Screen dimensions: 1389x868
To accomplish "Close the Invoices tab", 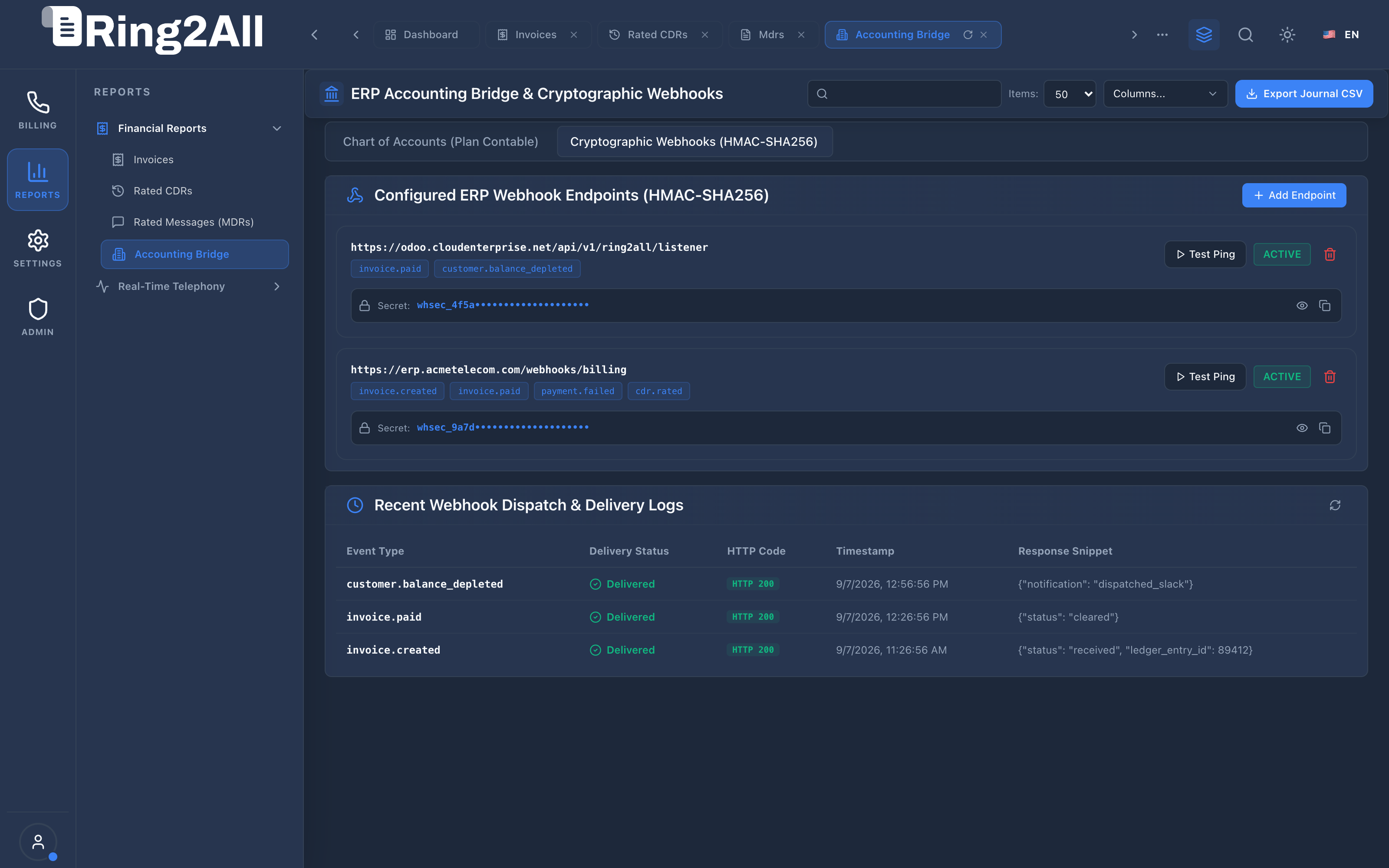I will (573, 35).
